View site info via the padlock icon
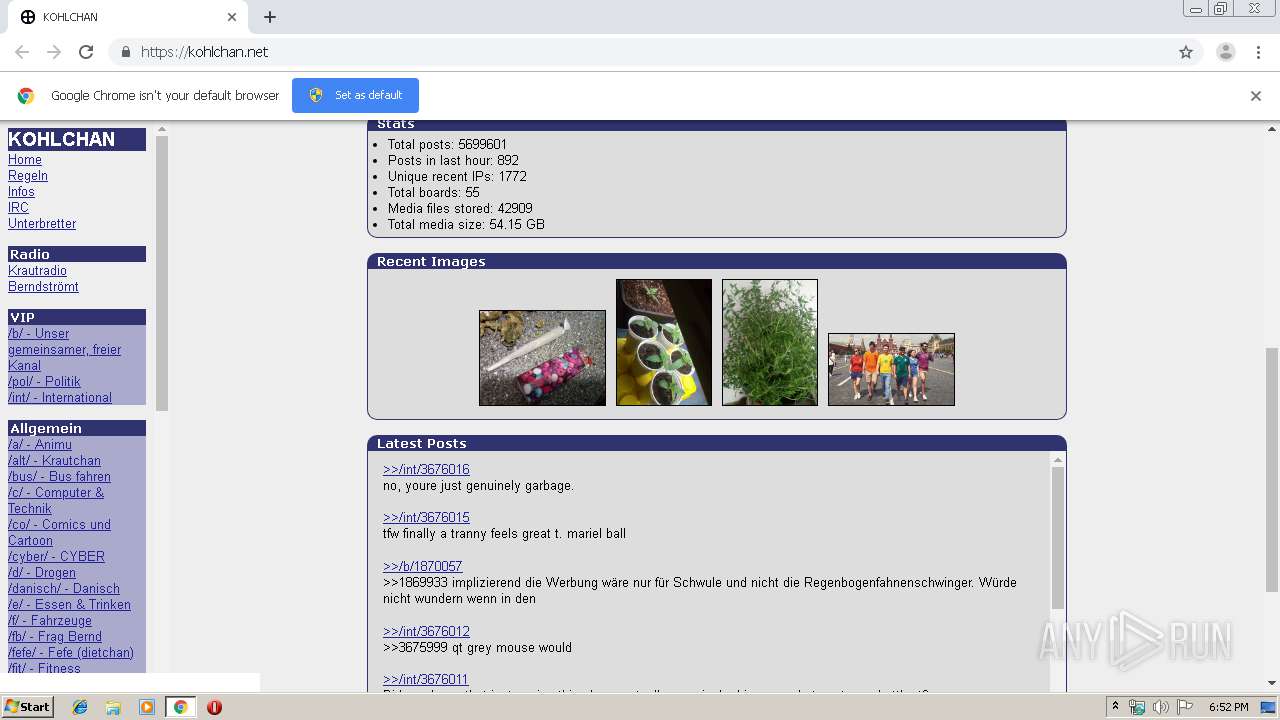This screenshot has width=1280, height=720. [x=125, y=52]
